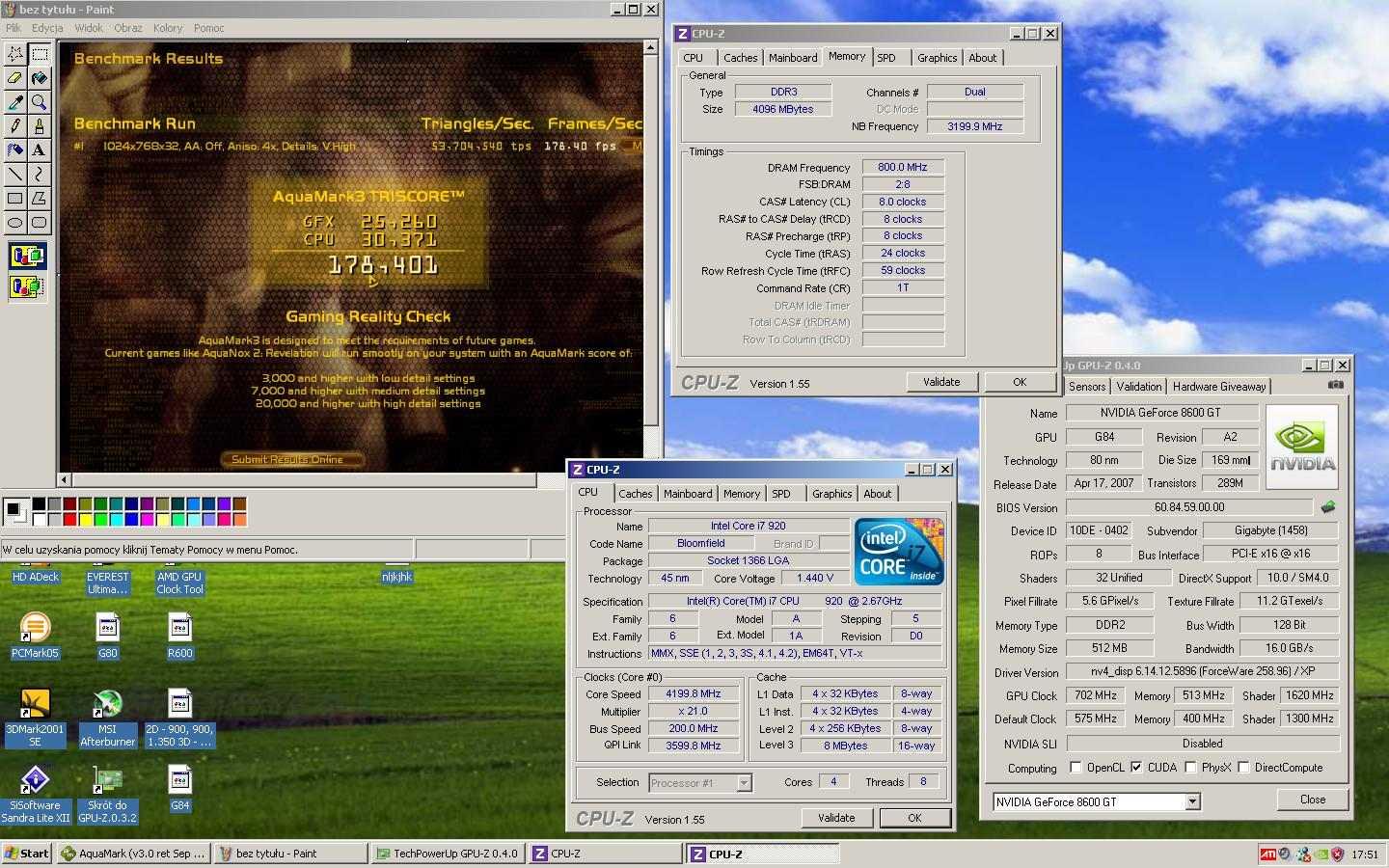Click the Driver Version field in GPU-Z
Image resolution: width=1389 pixels, height=868 pixels.
point(1203,671)
